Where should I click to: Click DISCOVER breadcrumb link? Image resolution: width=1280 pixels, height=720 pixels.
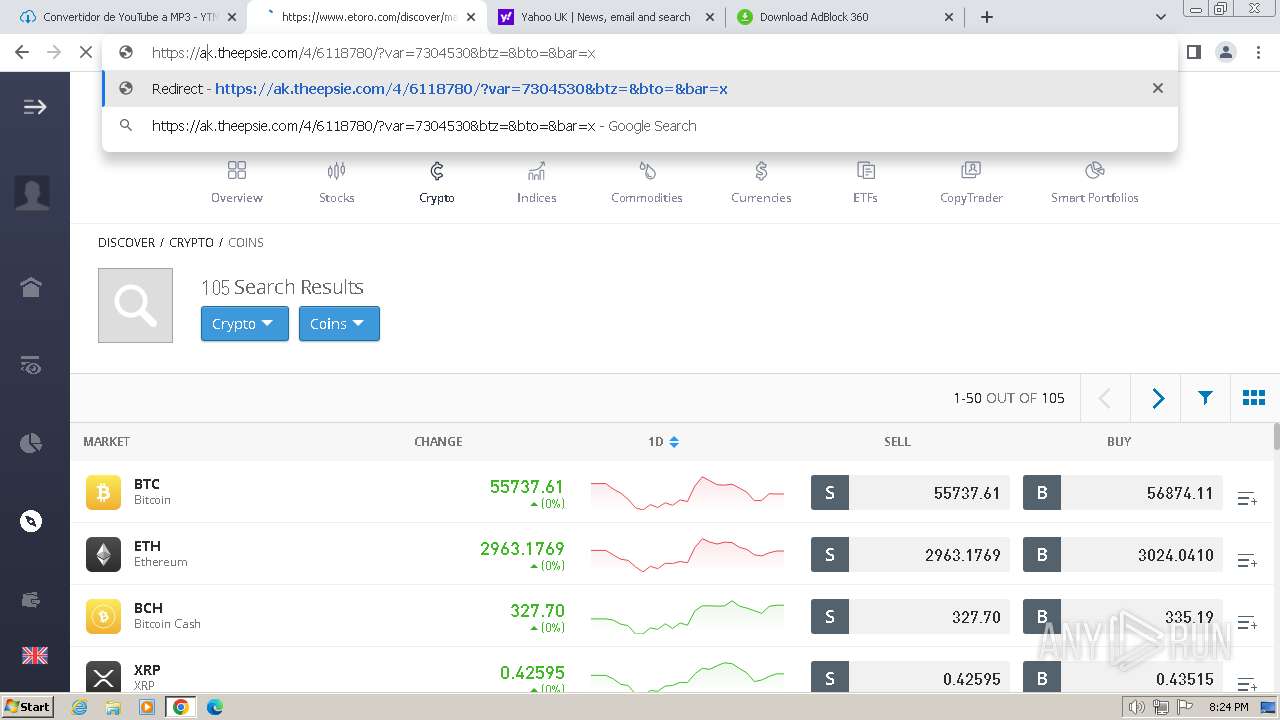(127, 243)
